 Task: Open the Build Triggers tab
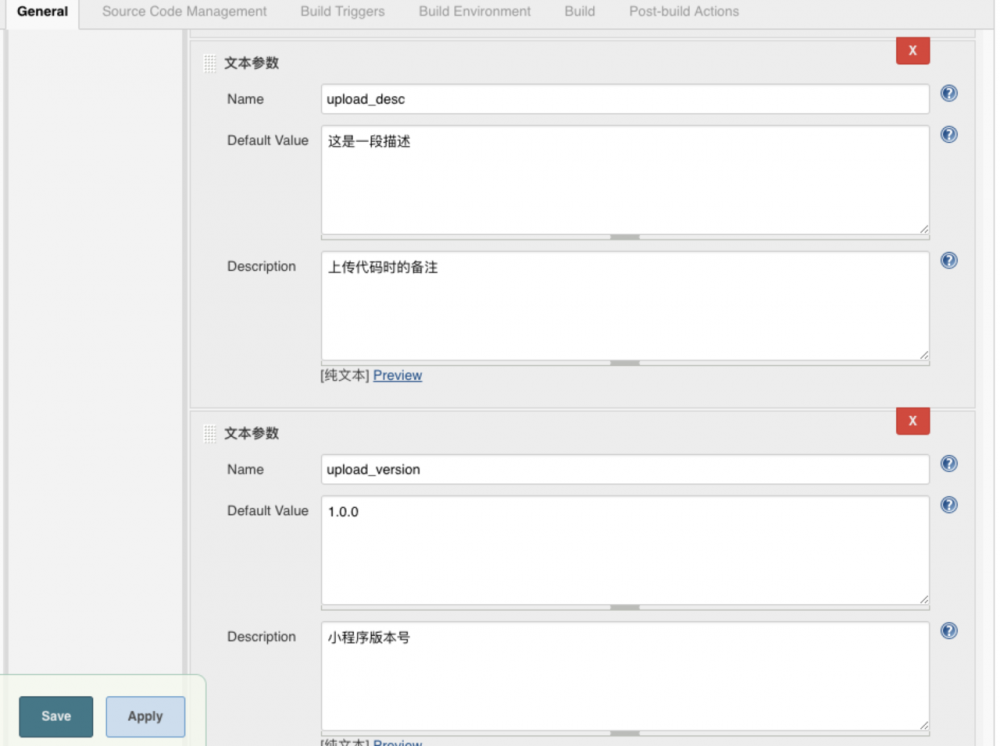[x=342, y=11]
